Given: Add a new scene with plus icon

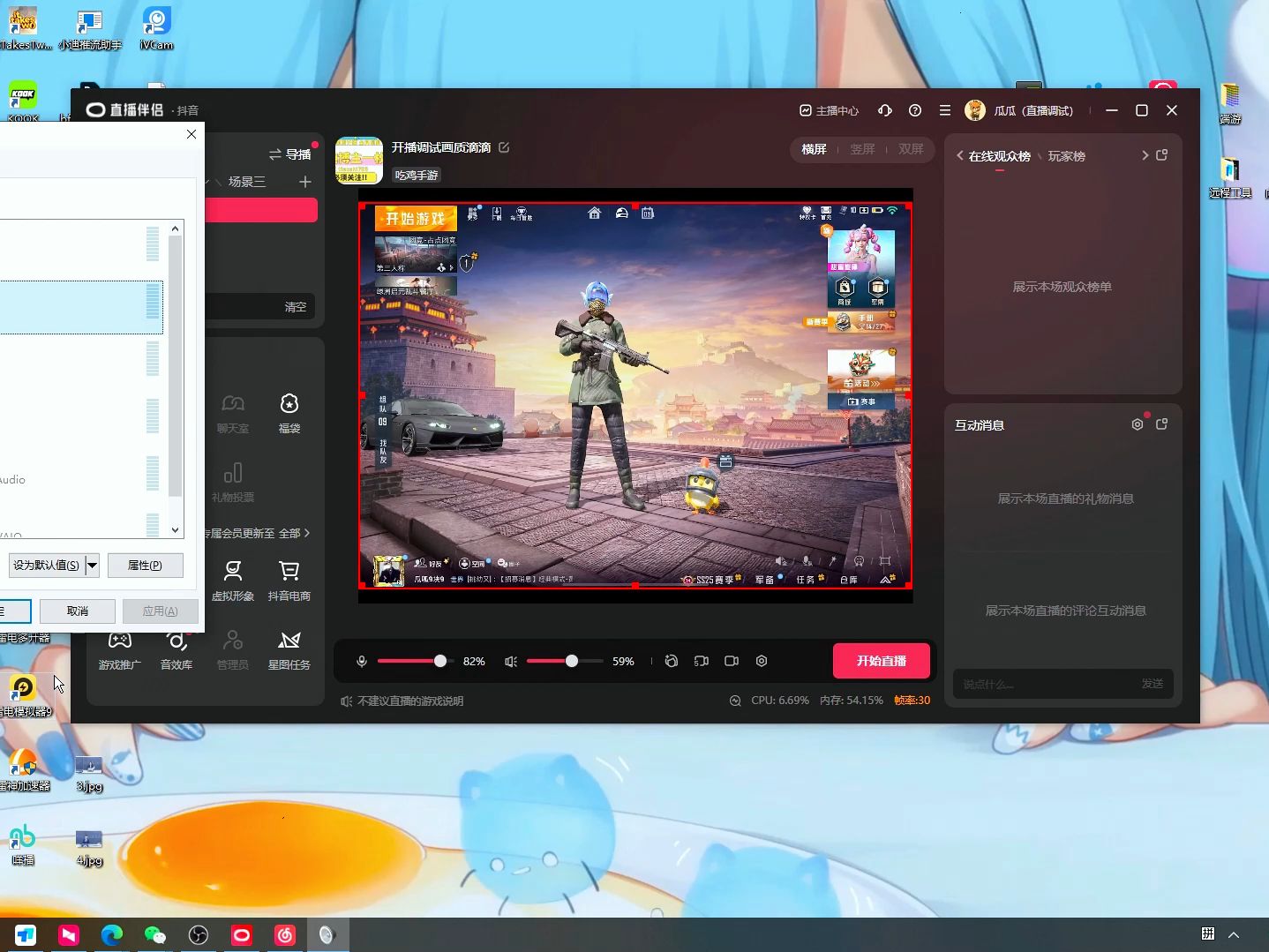Looking at the screenshot, I should point(305,182).
